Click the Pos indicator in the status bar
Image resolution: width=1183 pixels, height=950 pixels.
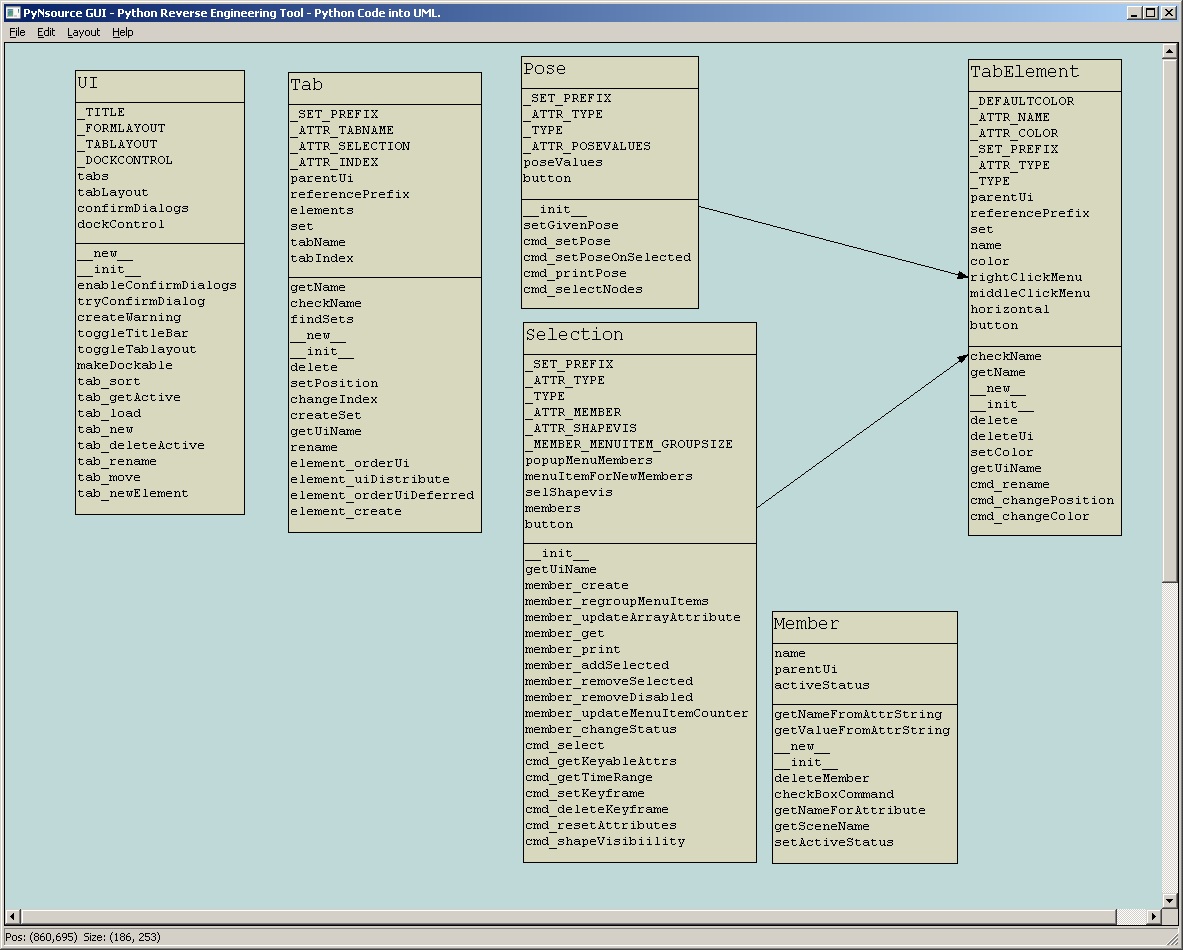37,938
